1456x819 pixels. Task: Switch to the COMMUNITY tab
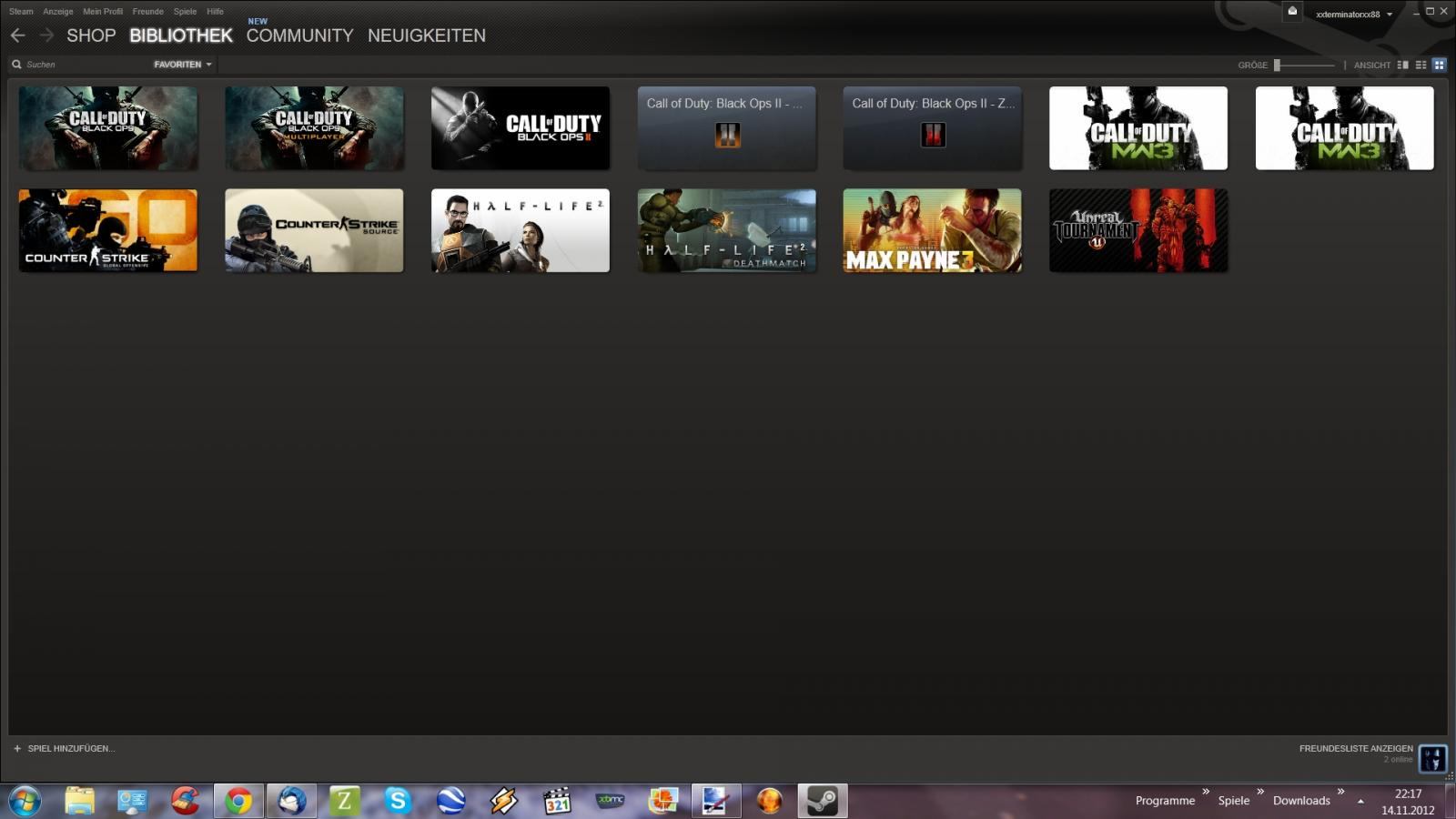click(299, 35)
